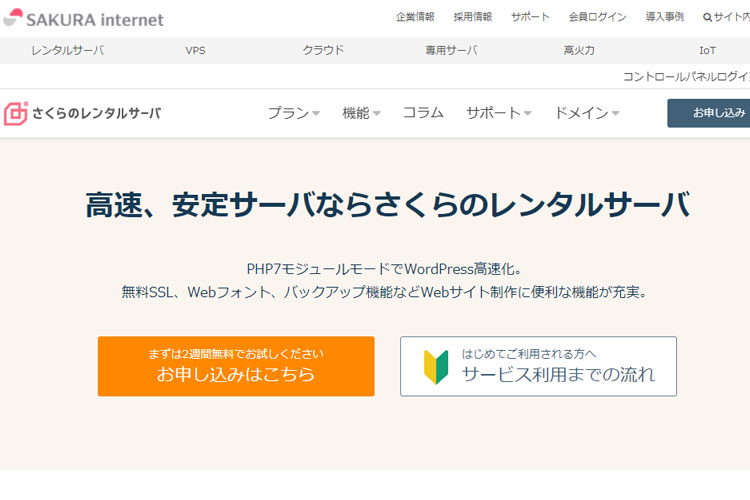Expand the ドメイン dropdown menu
This screenshot has width=750, height=500.
click(x=586, y=113)
